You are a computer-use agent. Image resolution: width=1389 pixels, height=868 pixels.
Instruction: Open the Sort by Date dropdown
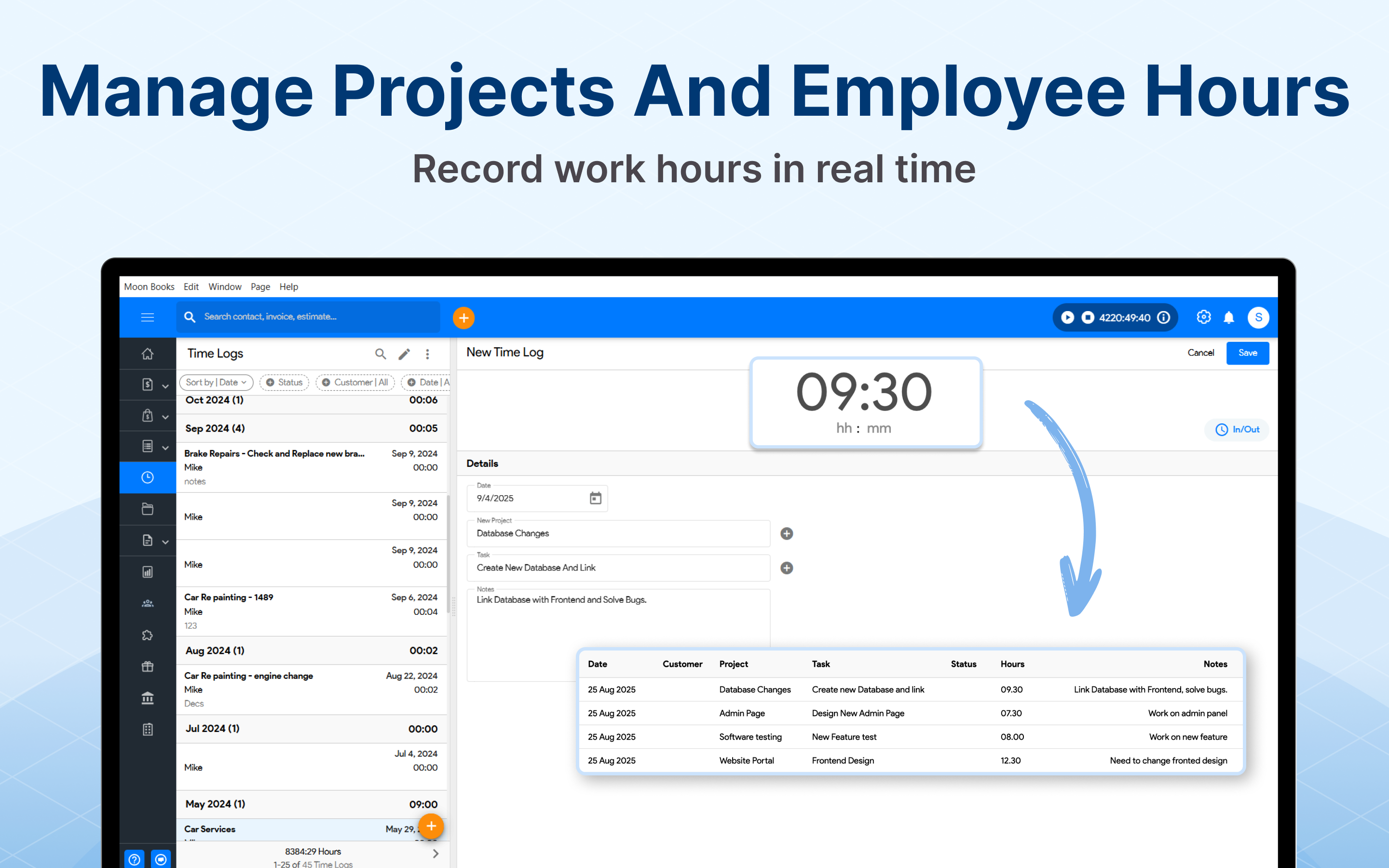point(216,382)
